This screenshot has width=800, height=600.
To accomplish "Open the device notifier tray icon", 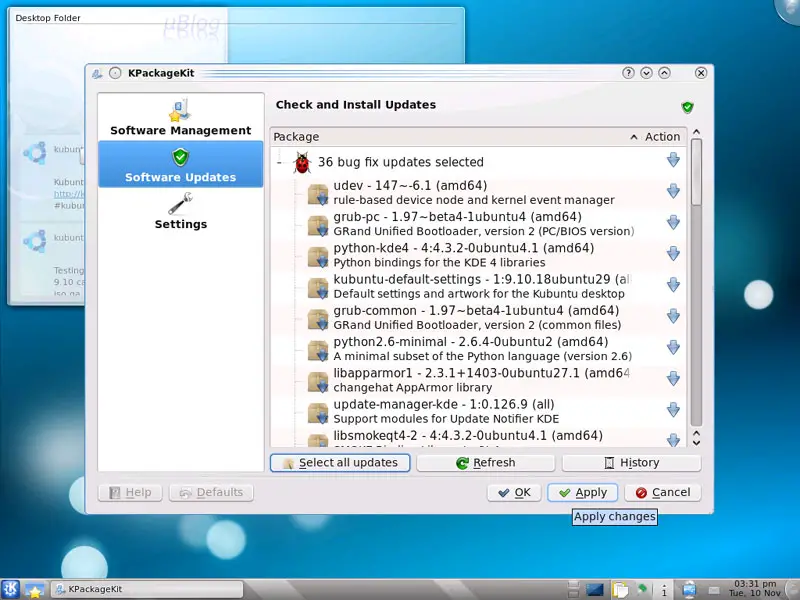I will 689,590.
